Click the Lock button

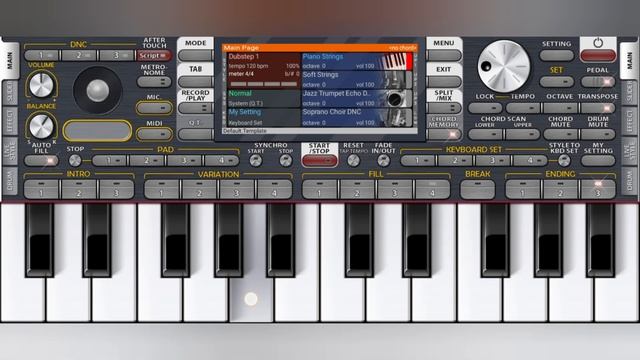485,108
